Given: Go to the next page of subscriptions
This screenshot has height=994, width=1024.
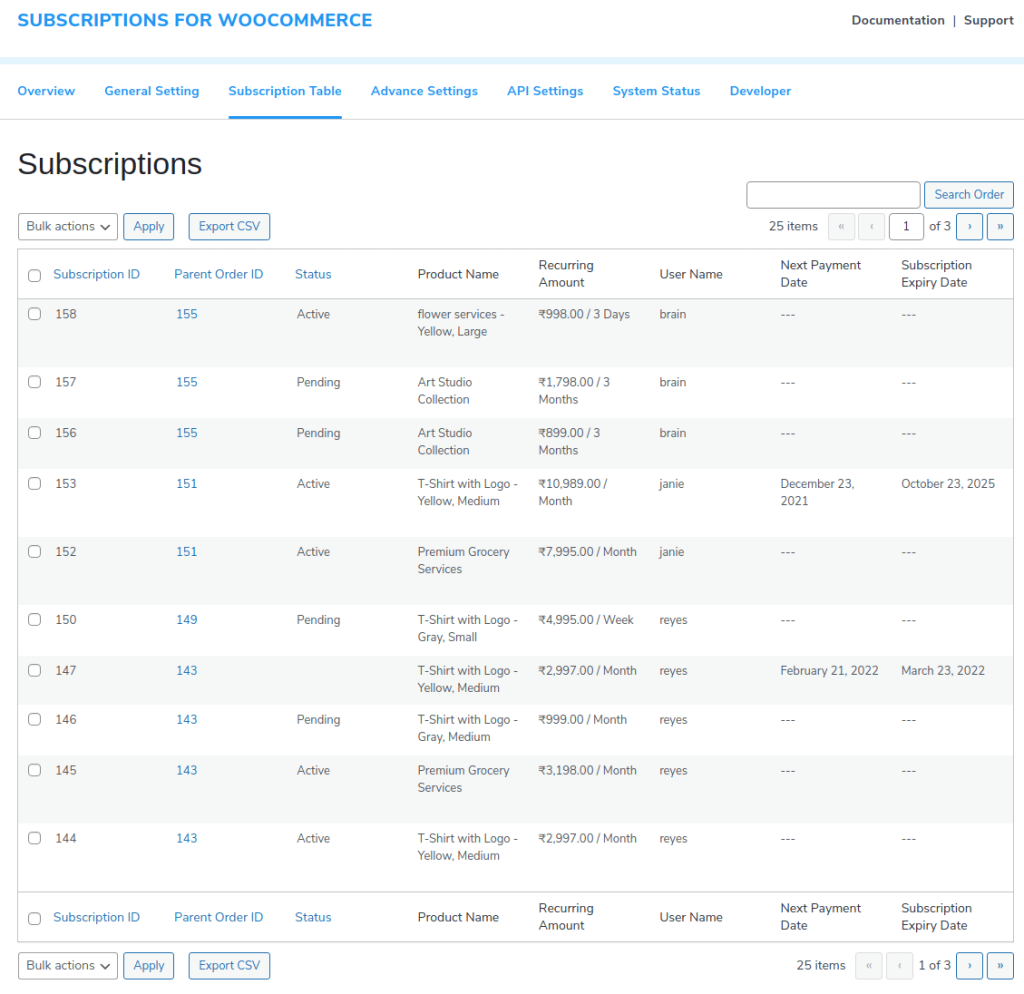Looking at the screenshot, I should 969,227.
